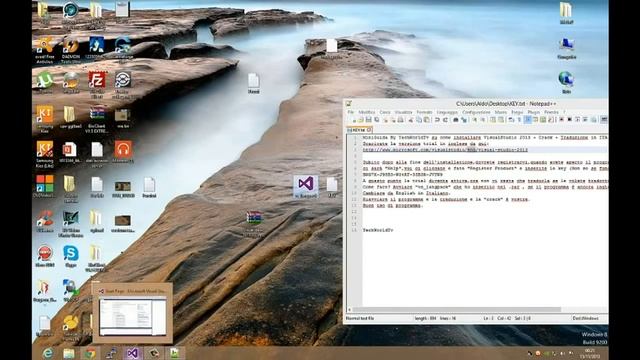Image resolution: width=640 pixels, height=360 pixels.
Task: Open the folder icon at top-right of desktop
Action: (566, 13)
